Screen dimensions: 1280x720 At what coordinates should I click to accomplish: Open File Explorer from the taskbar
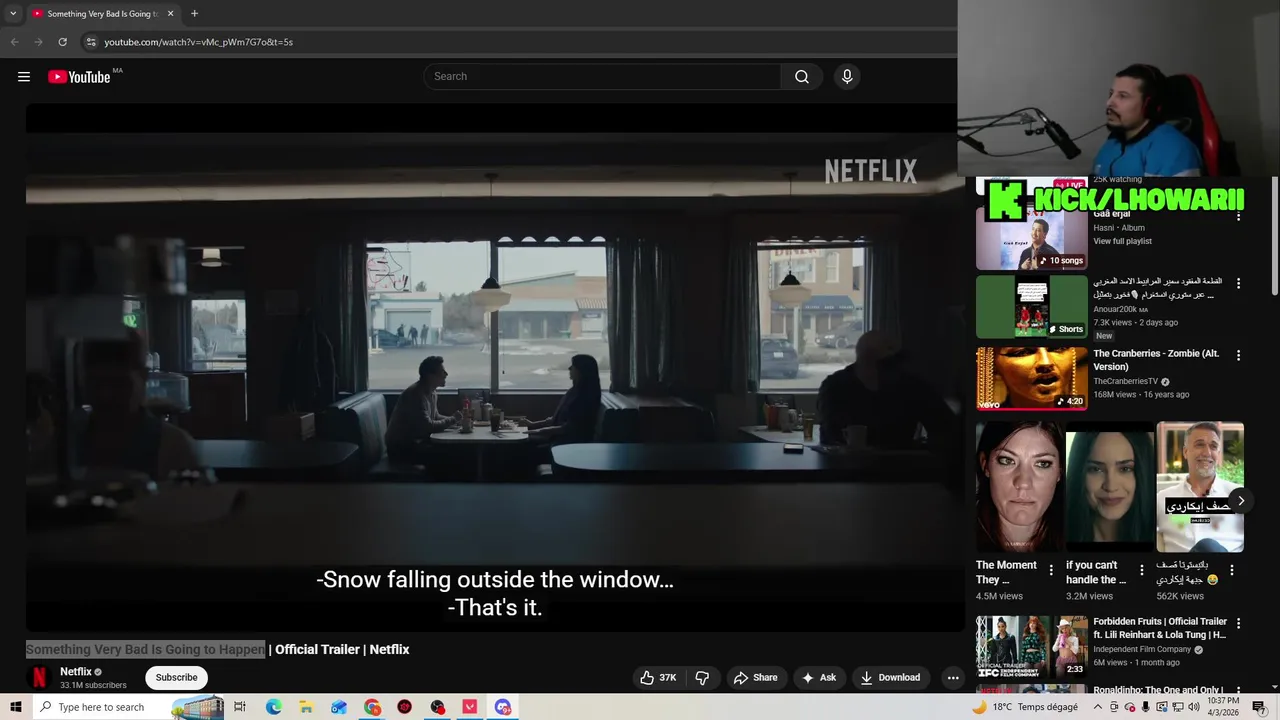coord(306,707)
